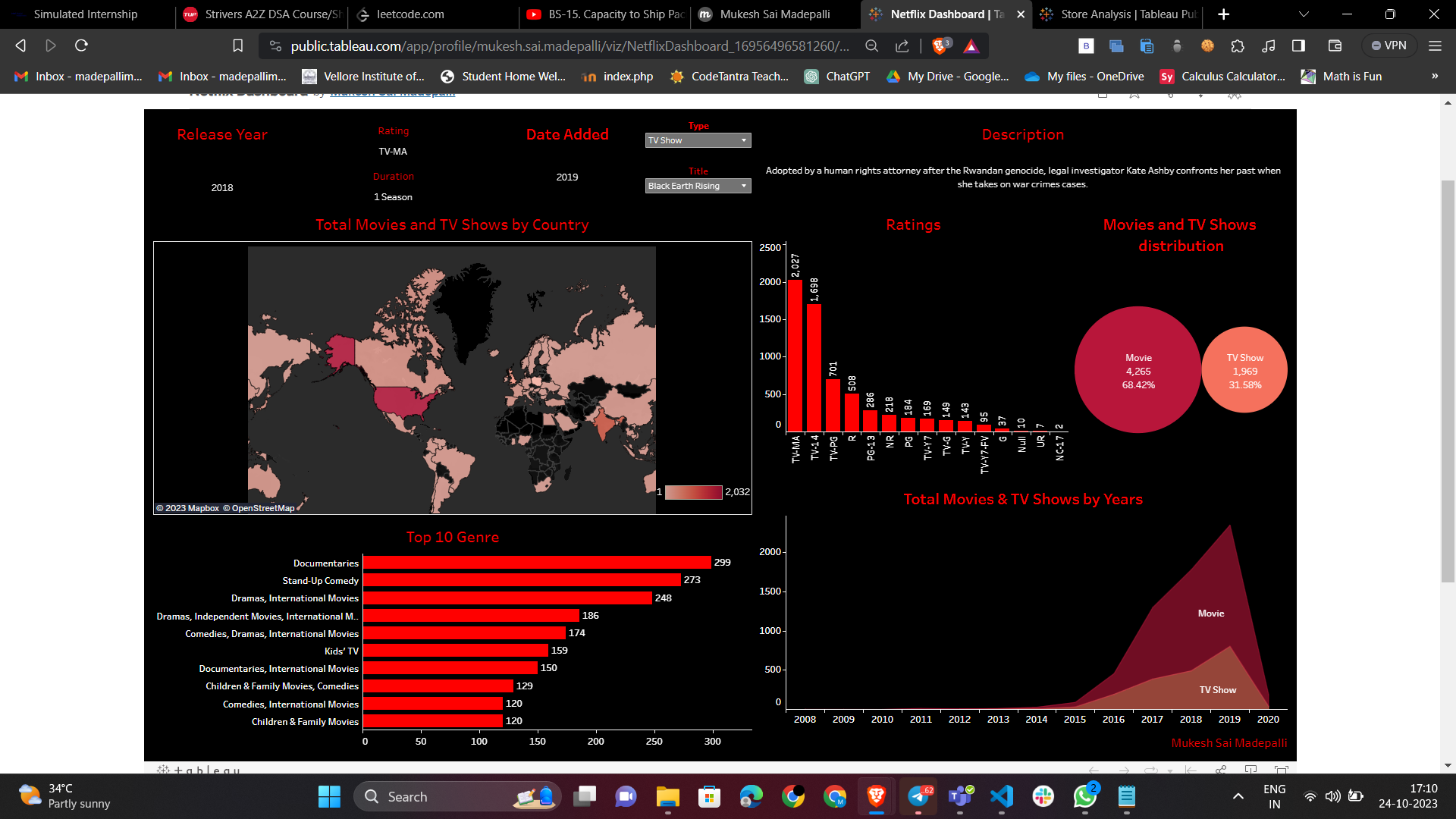Click the page vertical scrollbar thumb

[x=1448, y=381]
